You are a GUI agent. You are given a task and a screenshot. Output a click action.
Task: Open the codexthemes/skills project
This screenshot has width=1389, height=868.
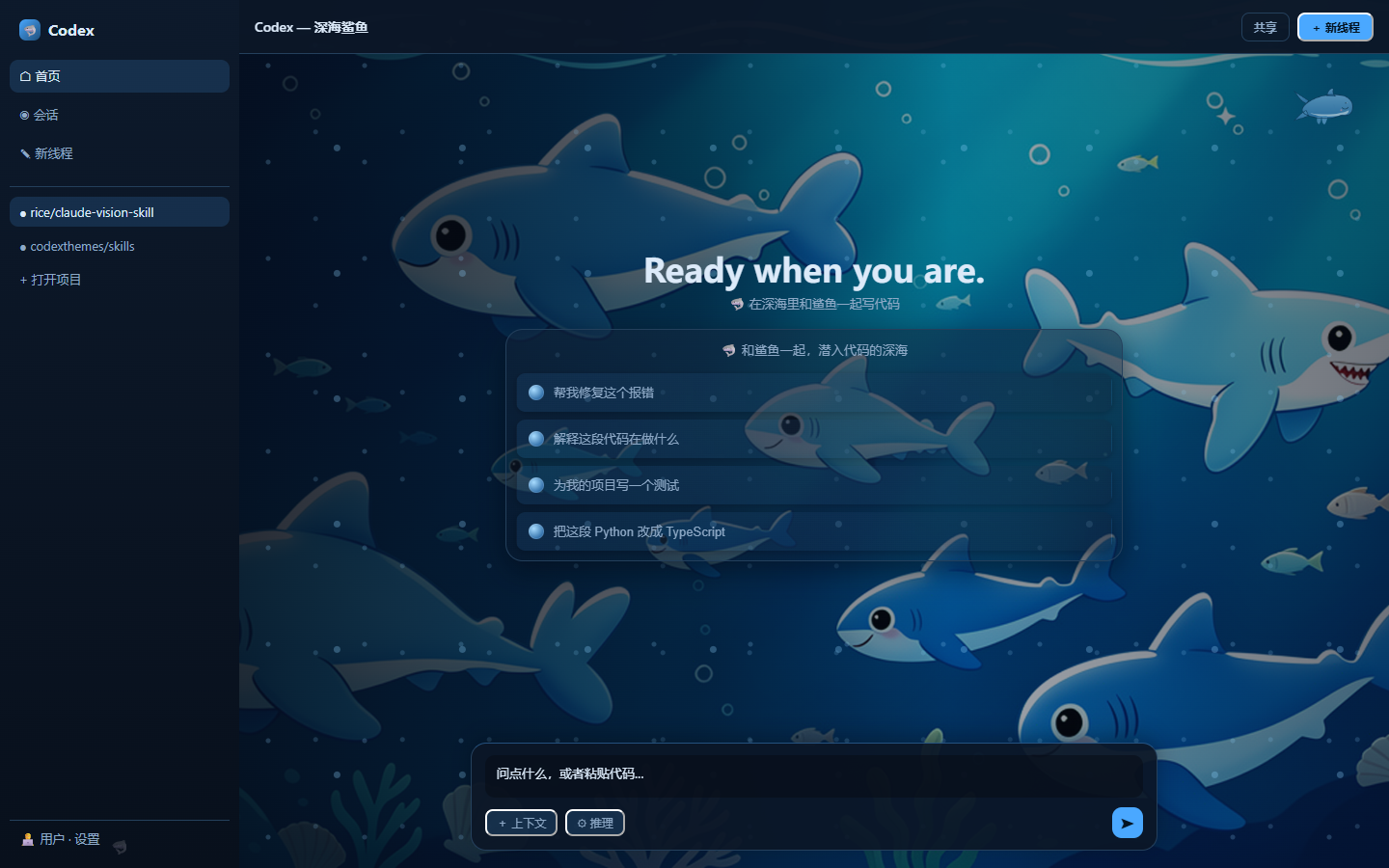click(x=120, y=246)
